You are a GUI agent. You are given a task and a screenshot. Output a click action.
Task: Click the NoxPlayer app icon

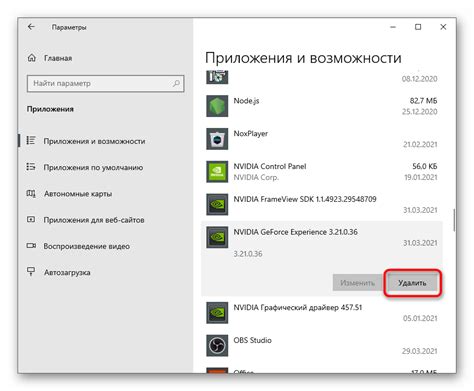pos(217,139)
